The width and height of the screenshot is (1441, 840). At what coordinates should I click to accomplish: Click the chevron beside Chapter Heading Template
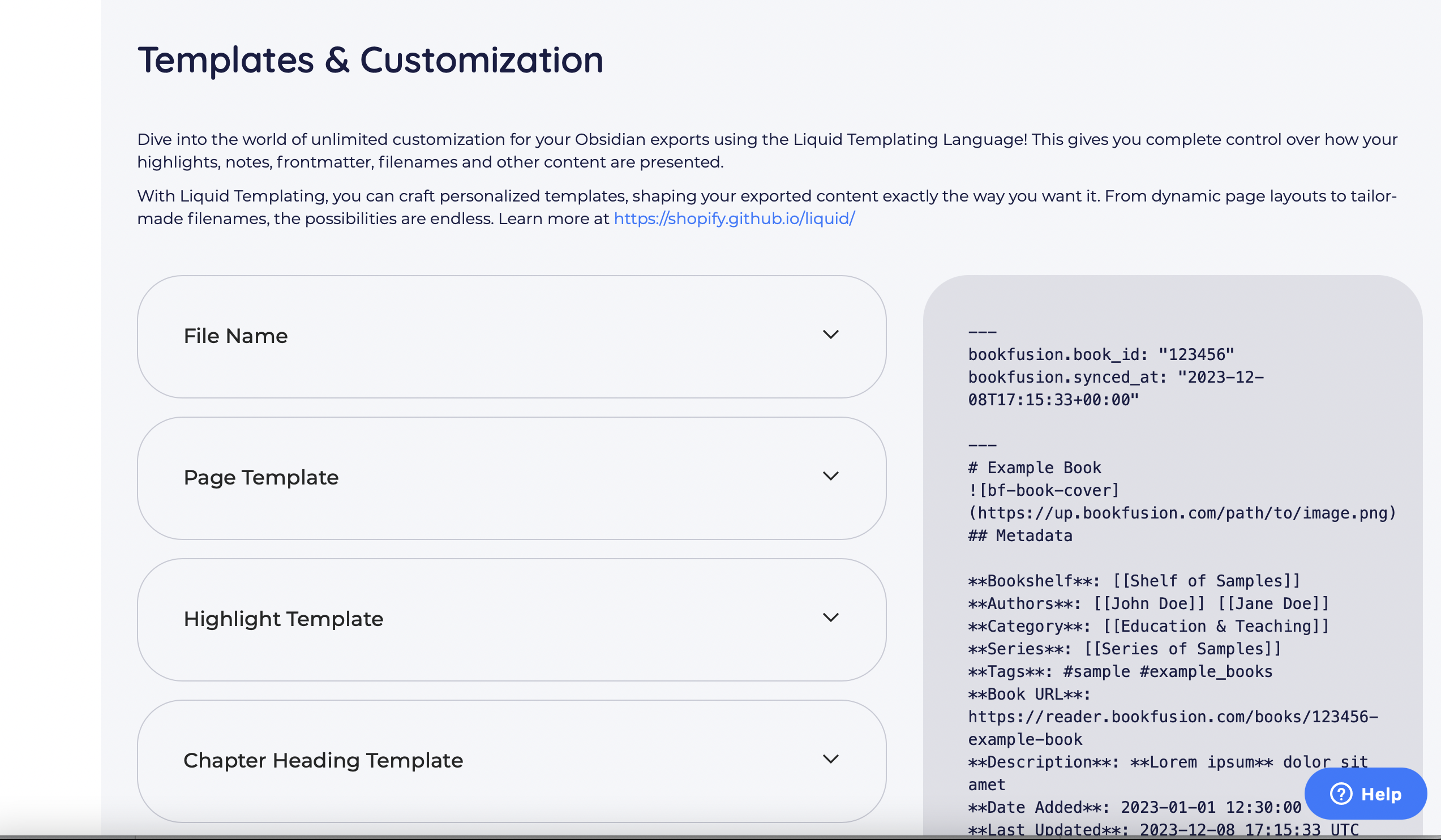click(832, 759)
